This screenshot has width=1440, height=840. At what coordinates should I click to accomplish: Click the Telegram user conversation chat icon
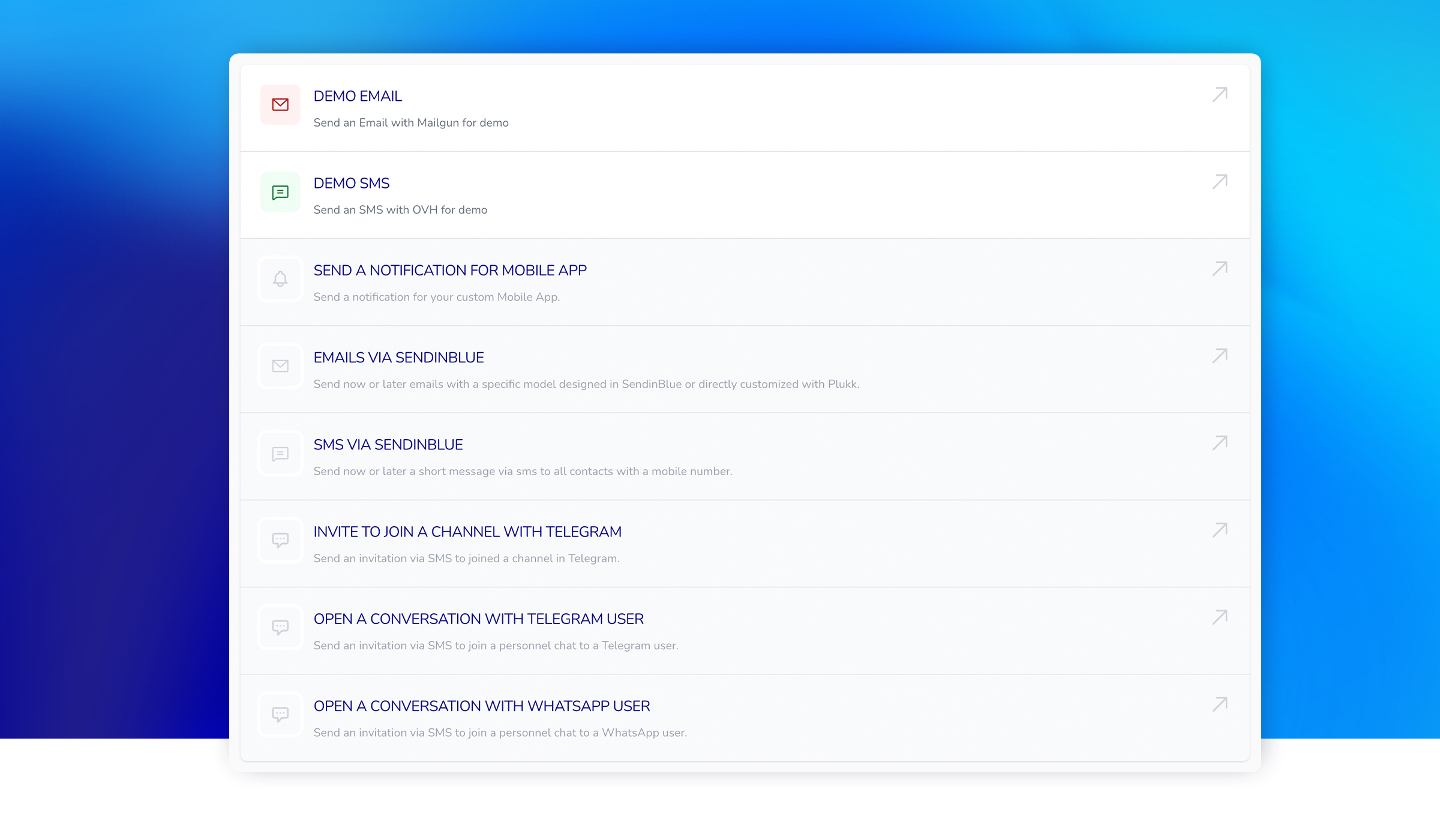[280, 628]
